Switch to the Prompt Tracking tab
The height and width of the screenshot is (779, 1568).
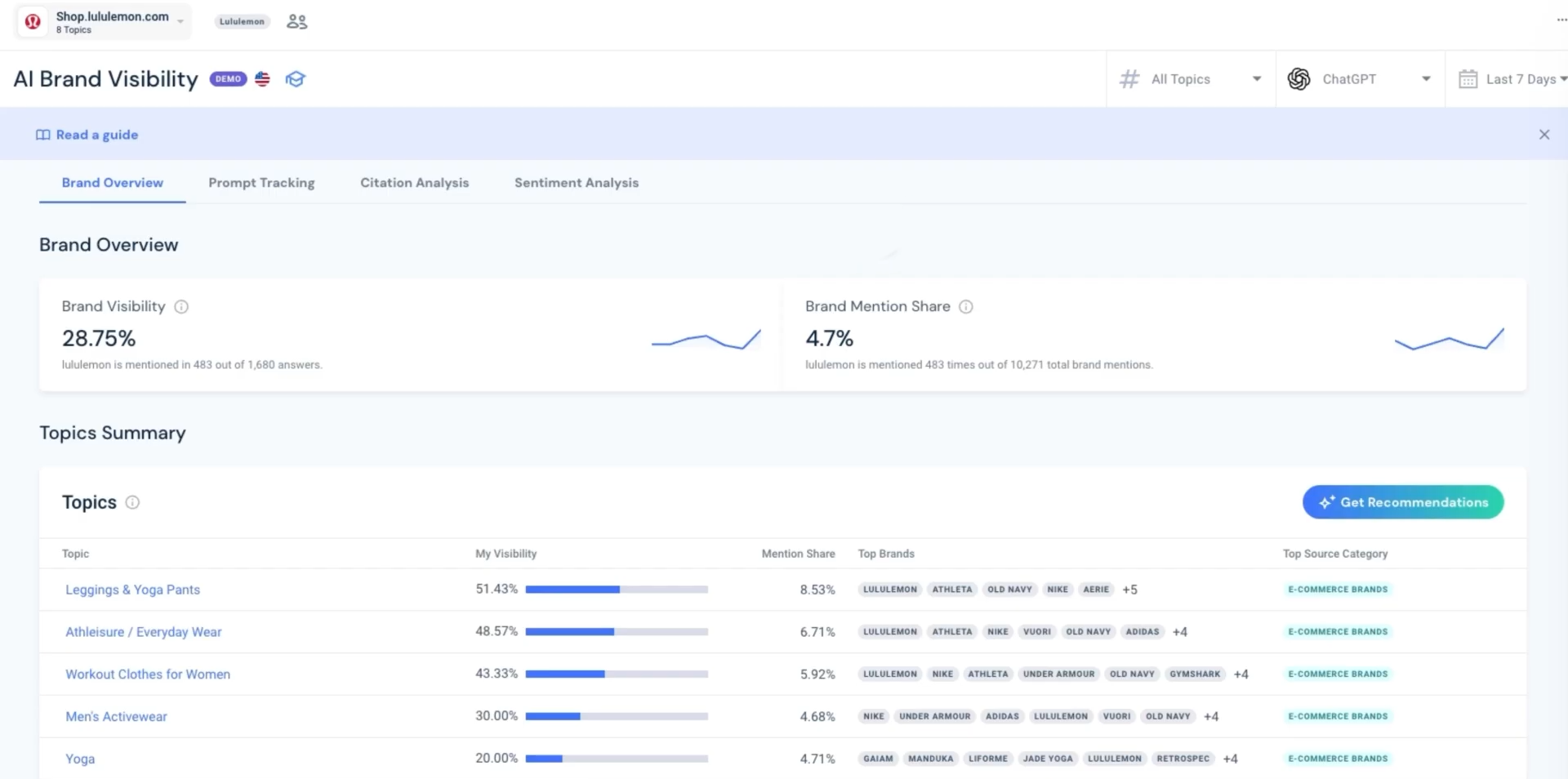point(261,183)
